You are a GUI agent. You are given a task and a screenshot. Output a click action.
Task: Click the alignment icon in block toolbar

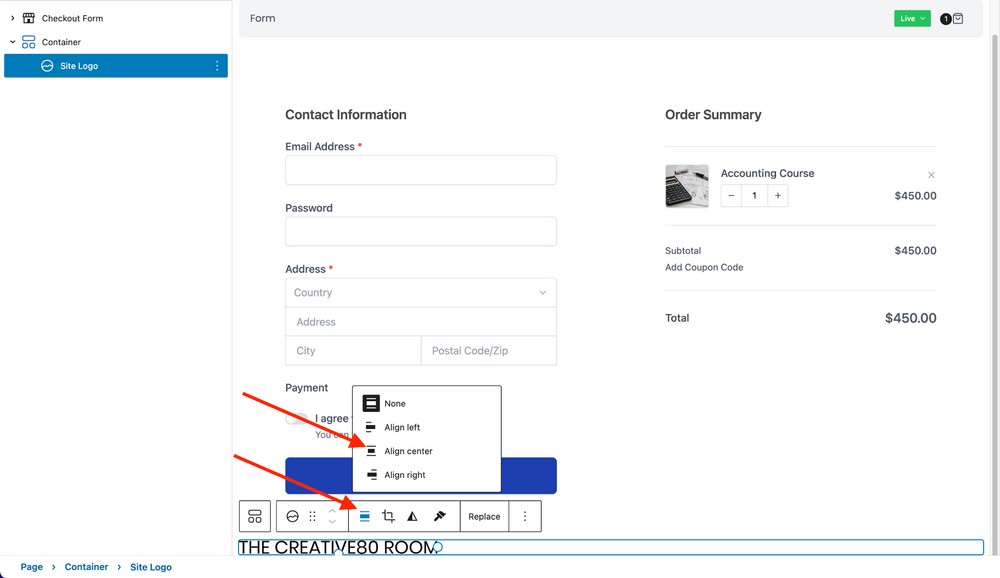click(x=364, y=517)
